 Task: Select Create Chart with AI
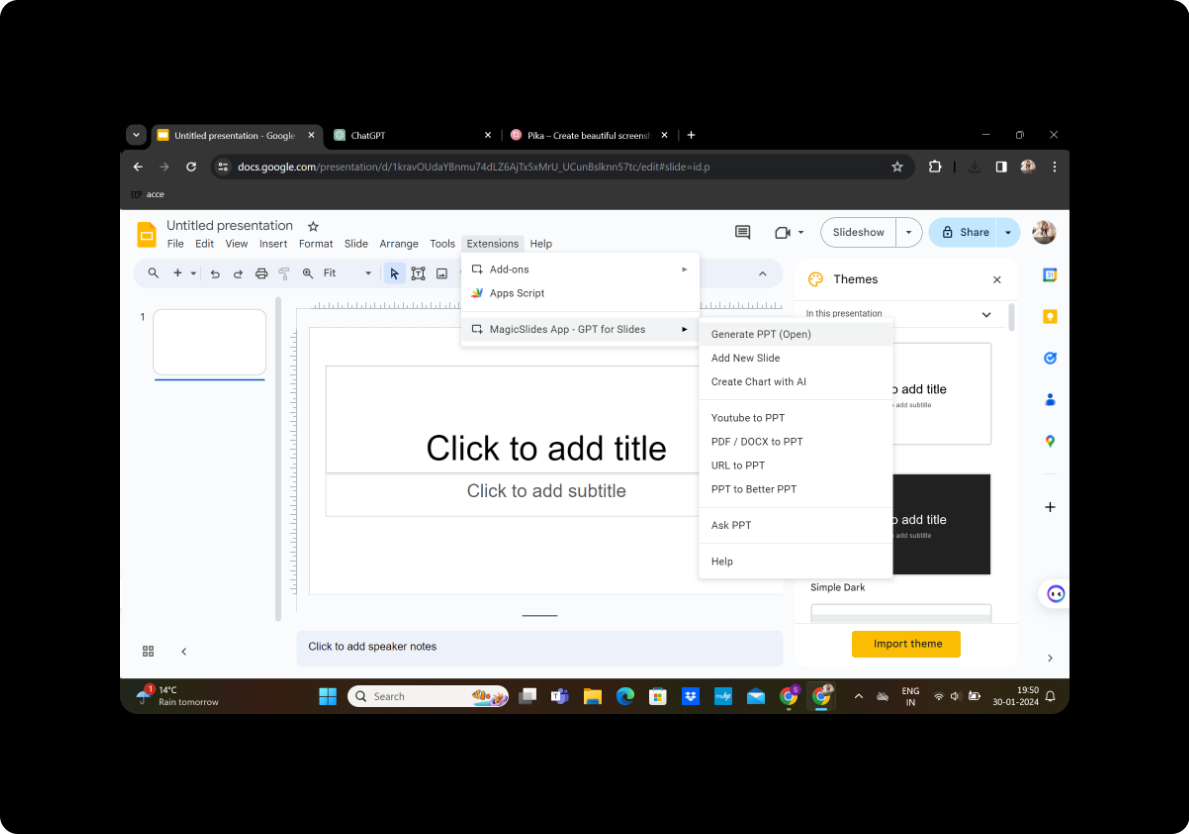795,382
